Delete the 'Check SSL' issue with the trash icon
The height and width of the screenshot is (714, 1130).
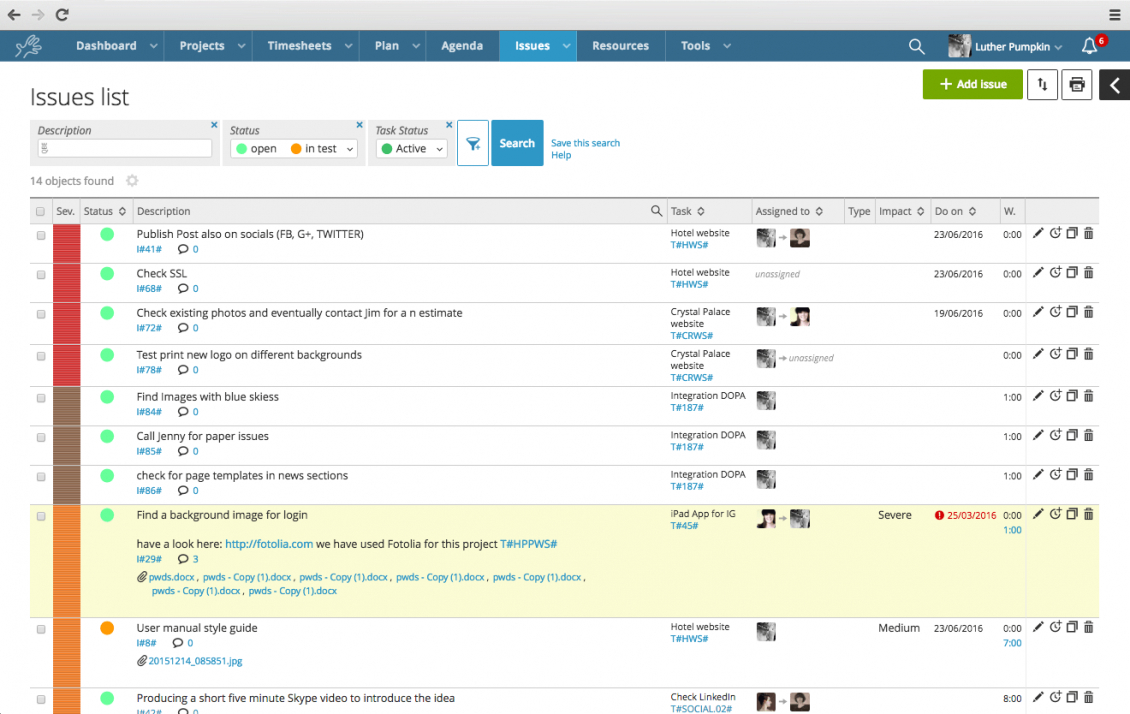(x=1089, y=273)
